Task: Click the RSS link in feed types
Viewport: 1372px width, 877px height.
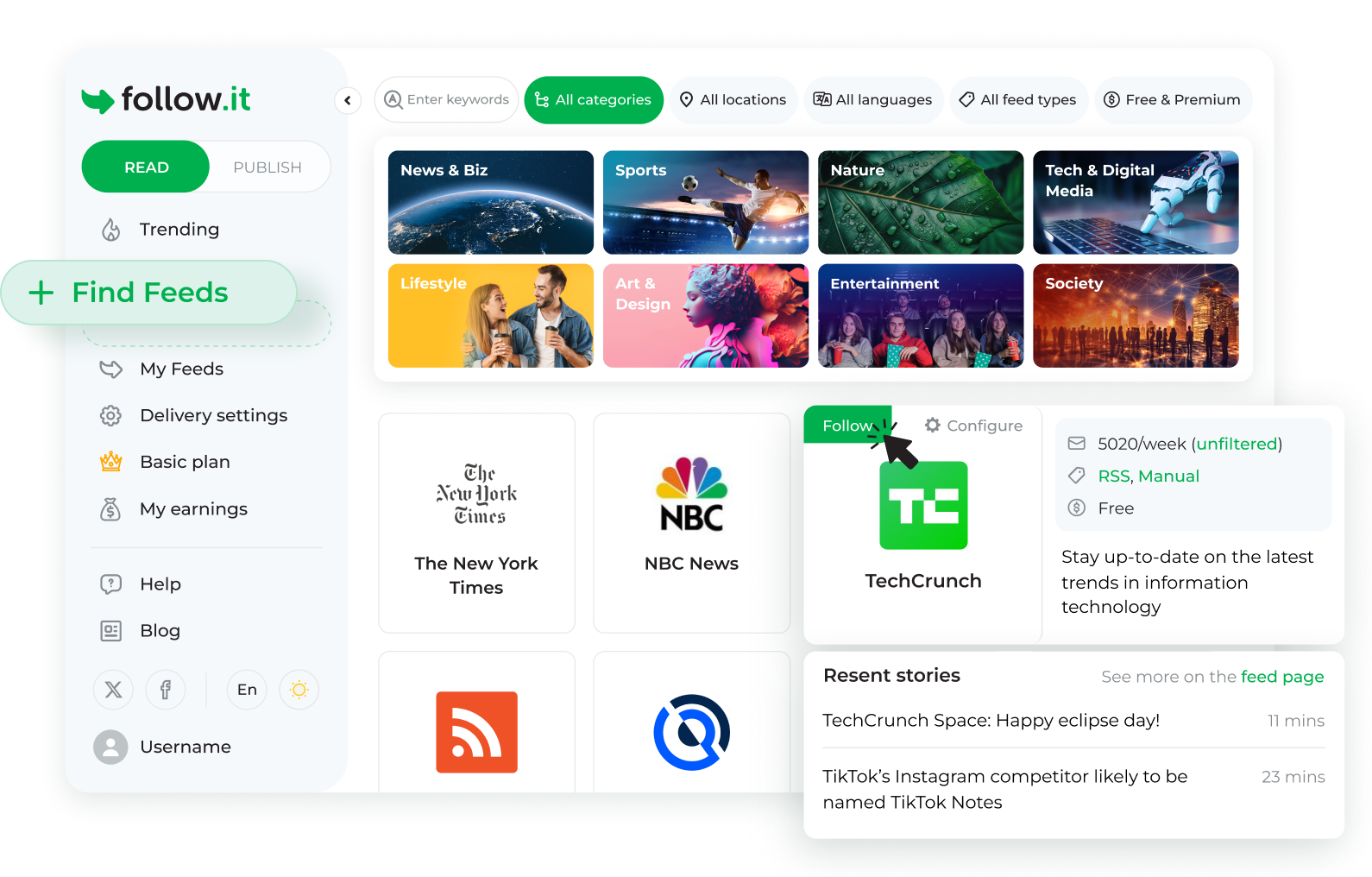Action: (1113, 476)
